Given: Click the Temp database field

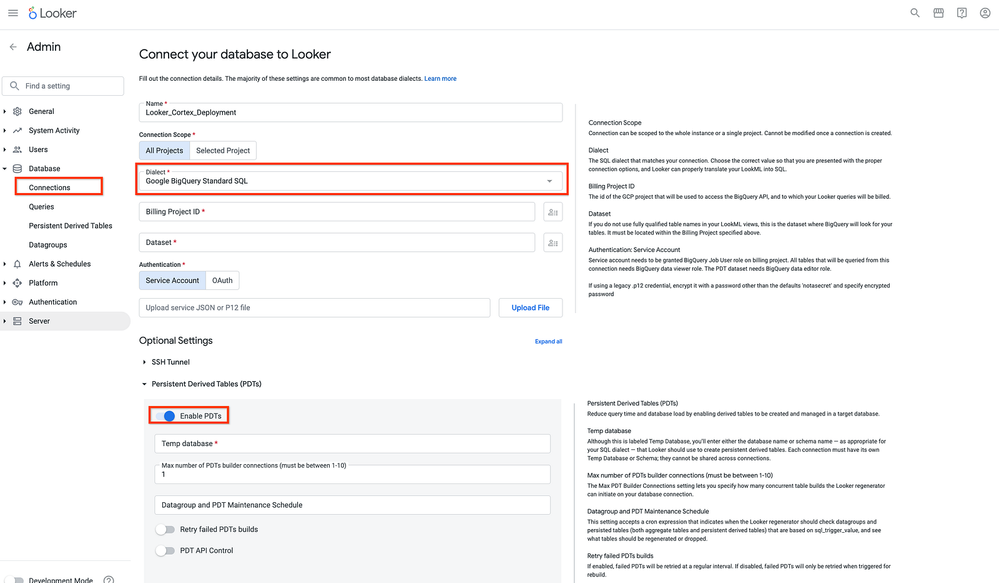Looking at the screenshot, I should coord(352,443).
